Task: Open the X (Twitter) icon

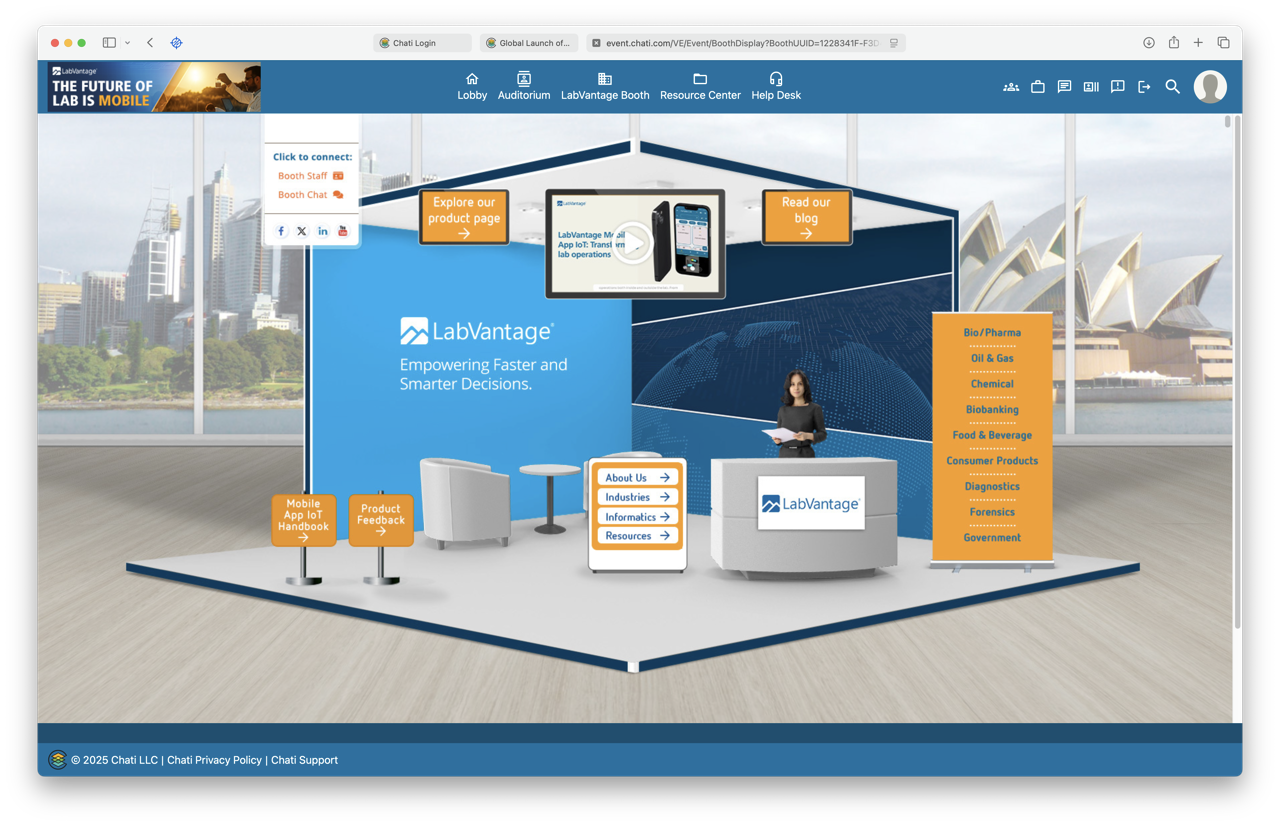Action: pos(302,231)
